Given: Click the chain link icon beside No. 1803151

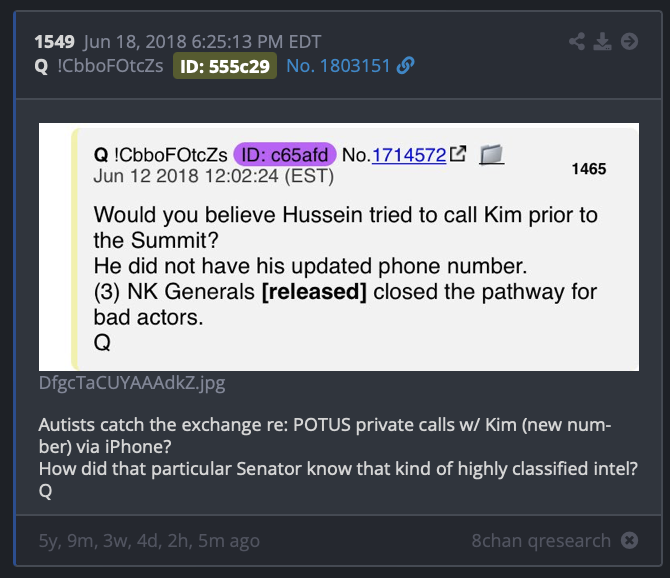Looking at the screenshot, I should click(x=406, y=66).
